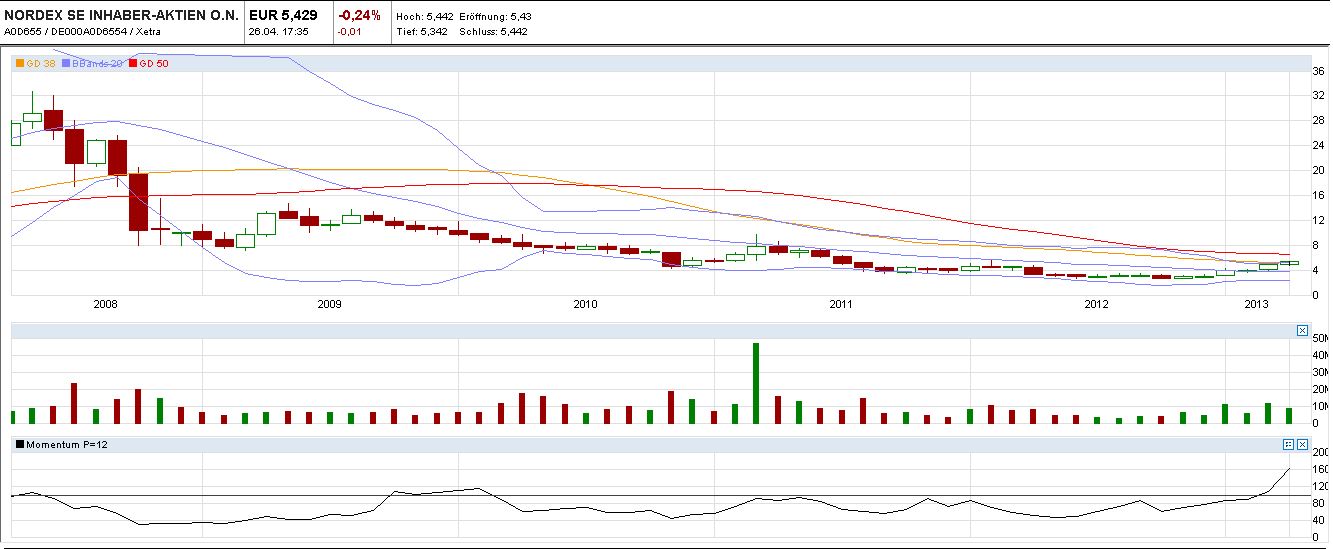The image size is (1333, 549).
Task: Select the NORDEX SE INHABER-AKTIEN O.N. title
Action: [x=122, y=15]
